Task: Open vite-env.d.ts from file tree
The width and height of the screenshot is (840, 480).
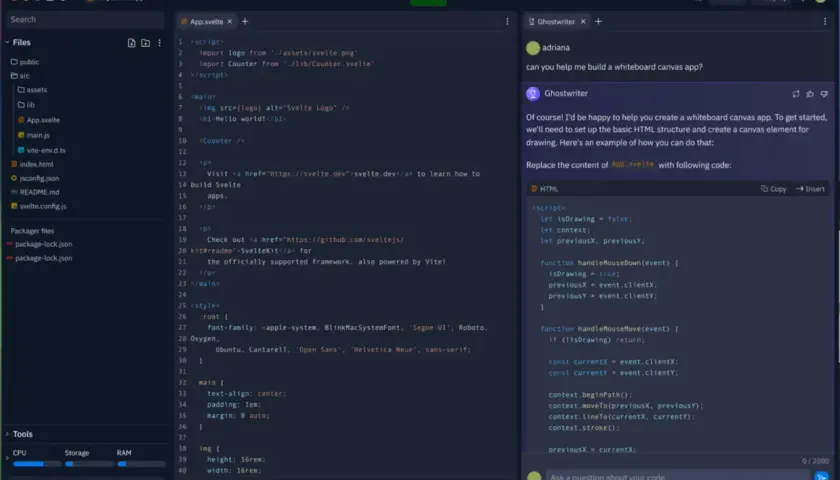Action: 46,150
